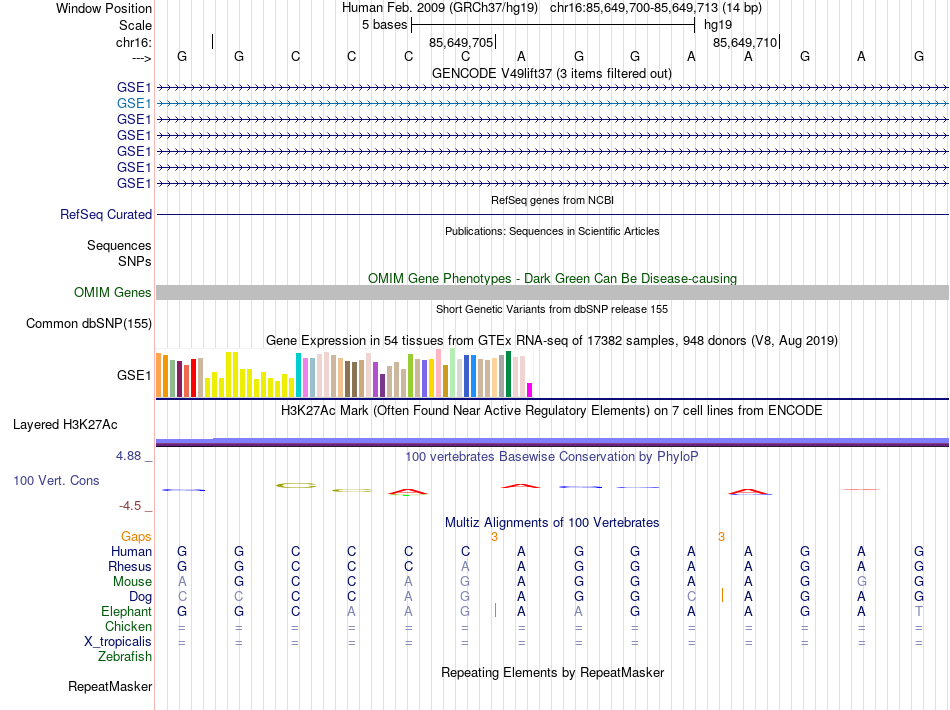Viewport: 950px width, 710px height.
Task: Click the 85,649,705 position marker on ruler
Action: pyautogui.click(x=461, y=42)
